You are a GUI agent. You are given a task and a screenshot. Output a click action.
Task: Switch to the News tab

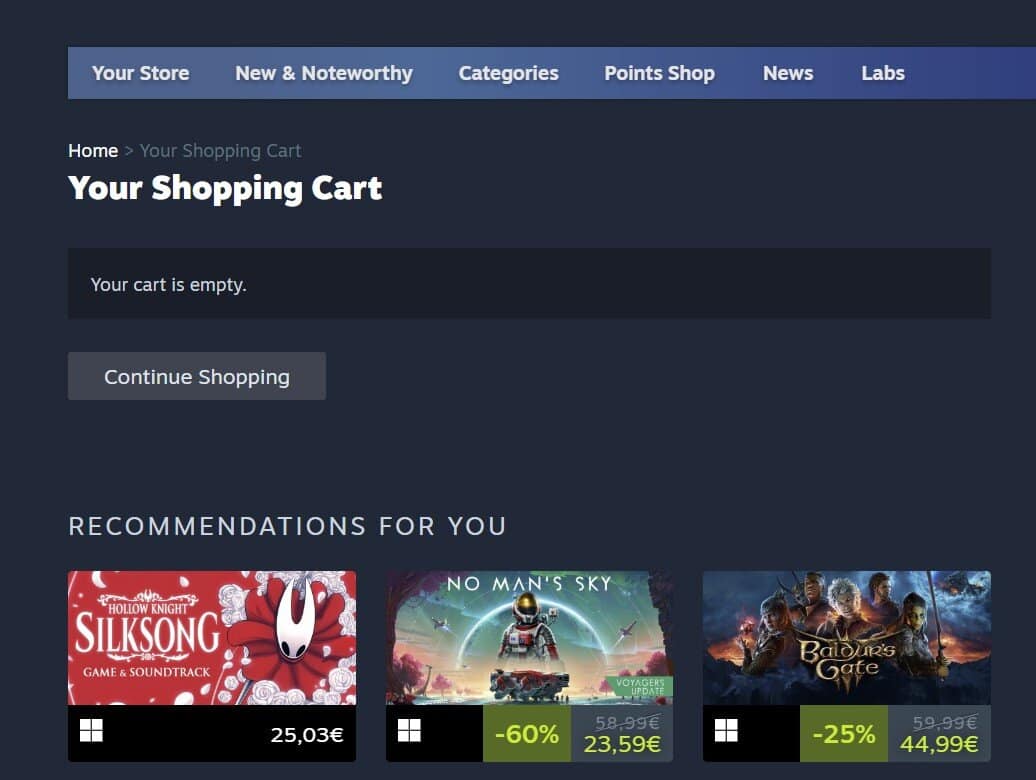coord(788,73)
